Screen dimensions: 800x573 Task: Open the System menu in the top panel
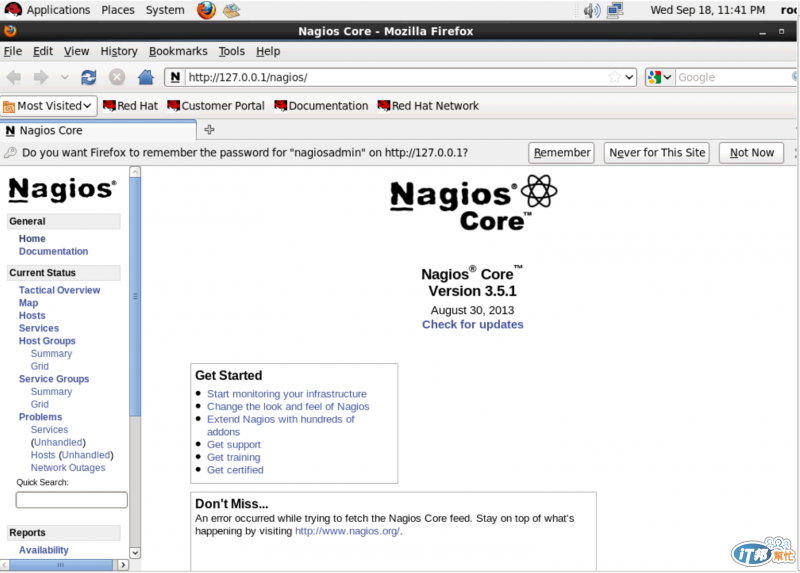165,10
